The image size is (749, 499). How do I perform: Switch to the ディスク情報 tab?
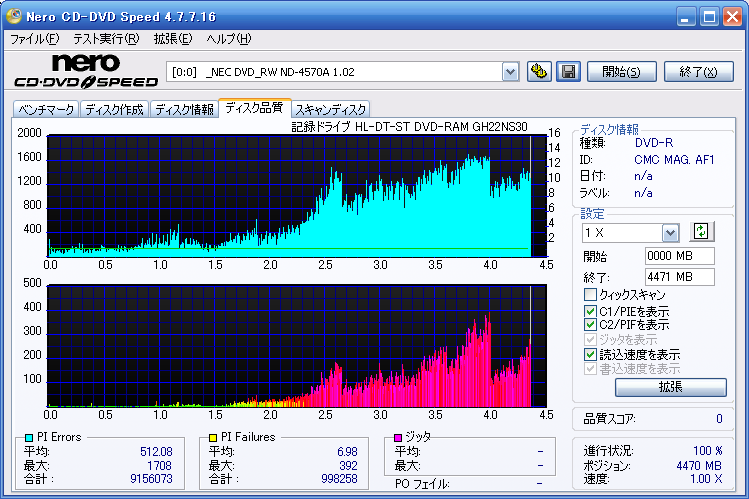pyautogui.click(x=184, y=109)
